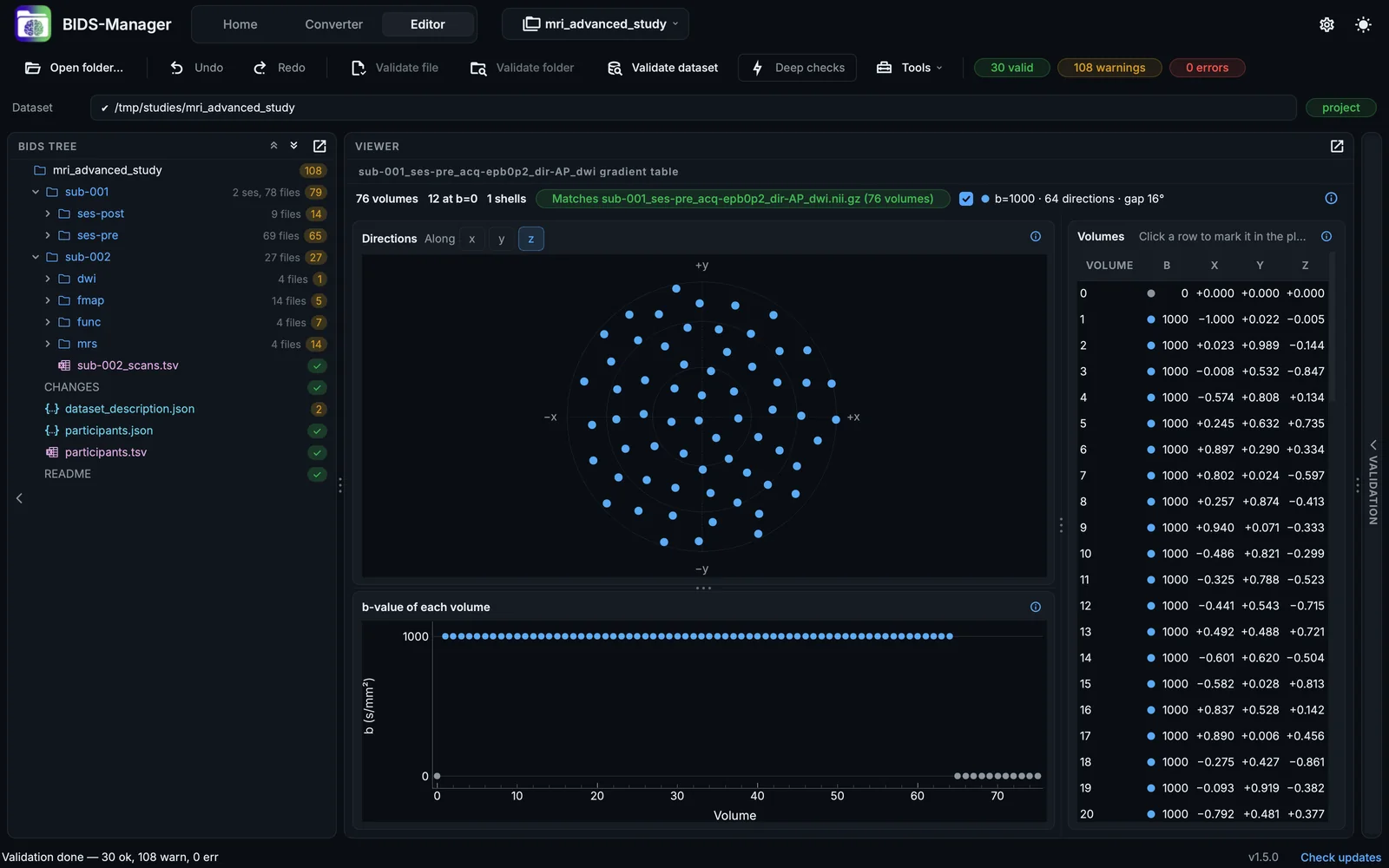Open the Tools dropdown menu
1389x868 pixels.
[x=909, y=68]
